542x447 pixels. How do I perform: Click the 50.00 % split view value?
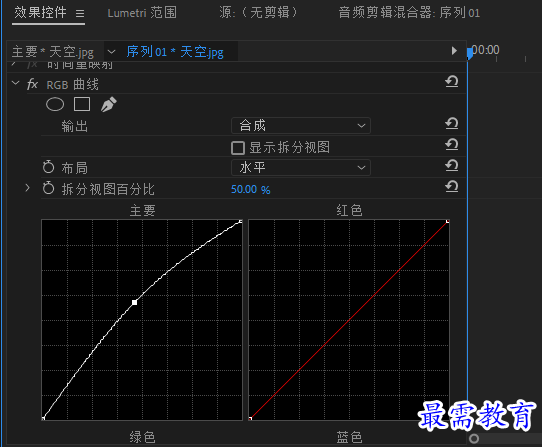pos(251,189)
